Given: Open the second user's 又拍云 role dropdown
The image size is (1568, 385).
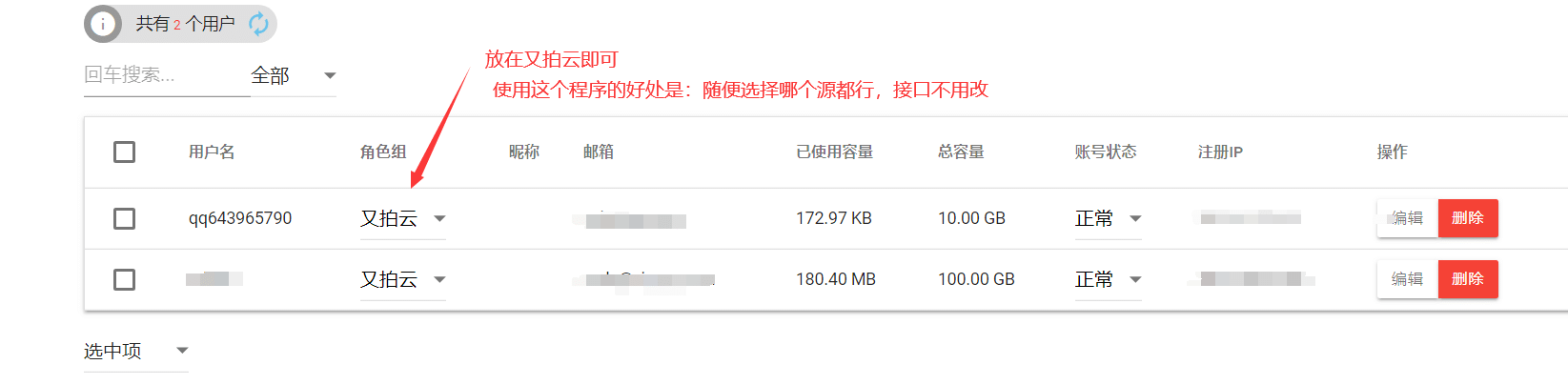Looking at the screenshot, I should [402, 280].
